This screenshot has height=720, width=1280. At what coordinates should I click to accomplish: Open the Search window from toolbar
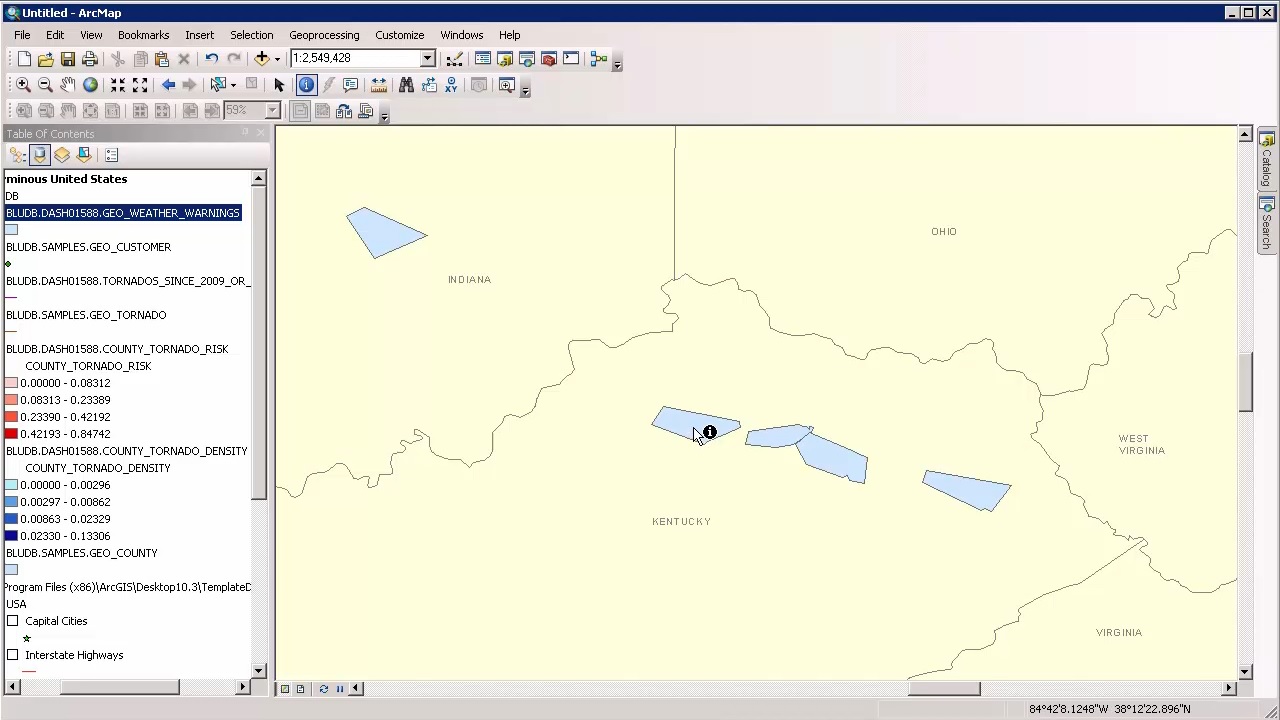coord(527,59)
